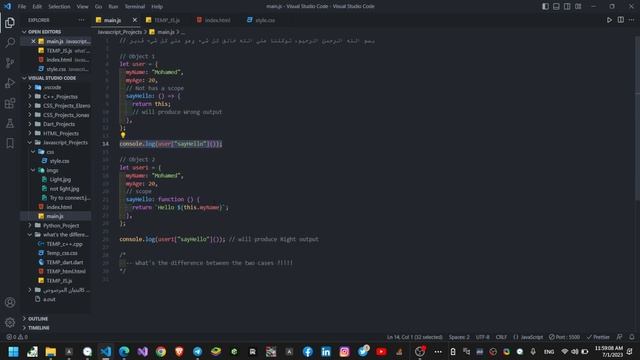Open Explorer More Actions ellipsis
This screenshot has height=360, width=640.
pyautogui.click(x=82, y=20)
